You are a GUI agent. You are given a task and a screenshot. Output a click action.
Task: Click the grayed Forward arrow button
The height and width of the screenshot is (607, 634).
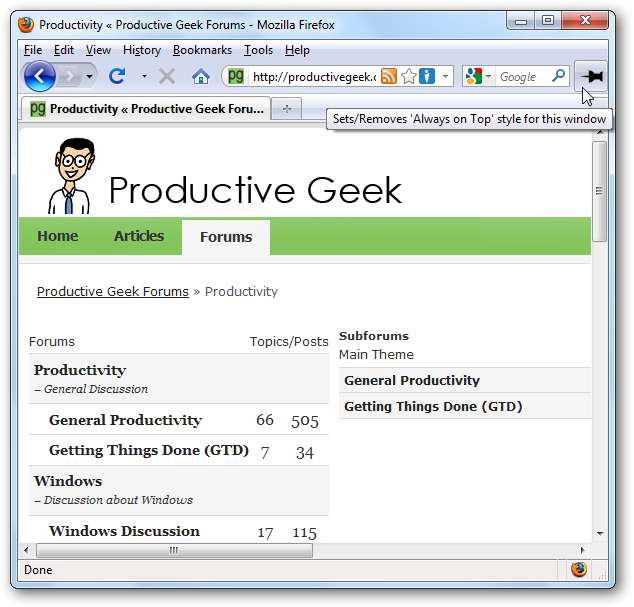point(70,76)
